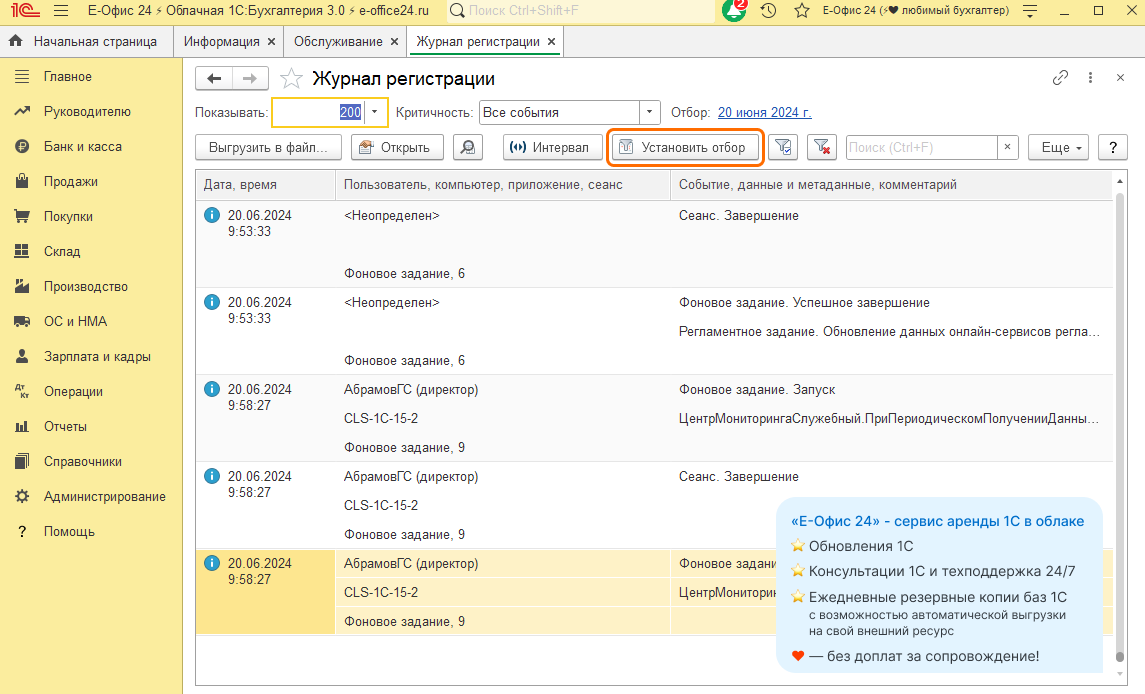Click the help question mark button

1113,147
